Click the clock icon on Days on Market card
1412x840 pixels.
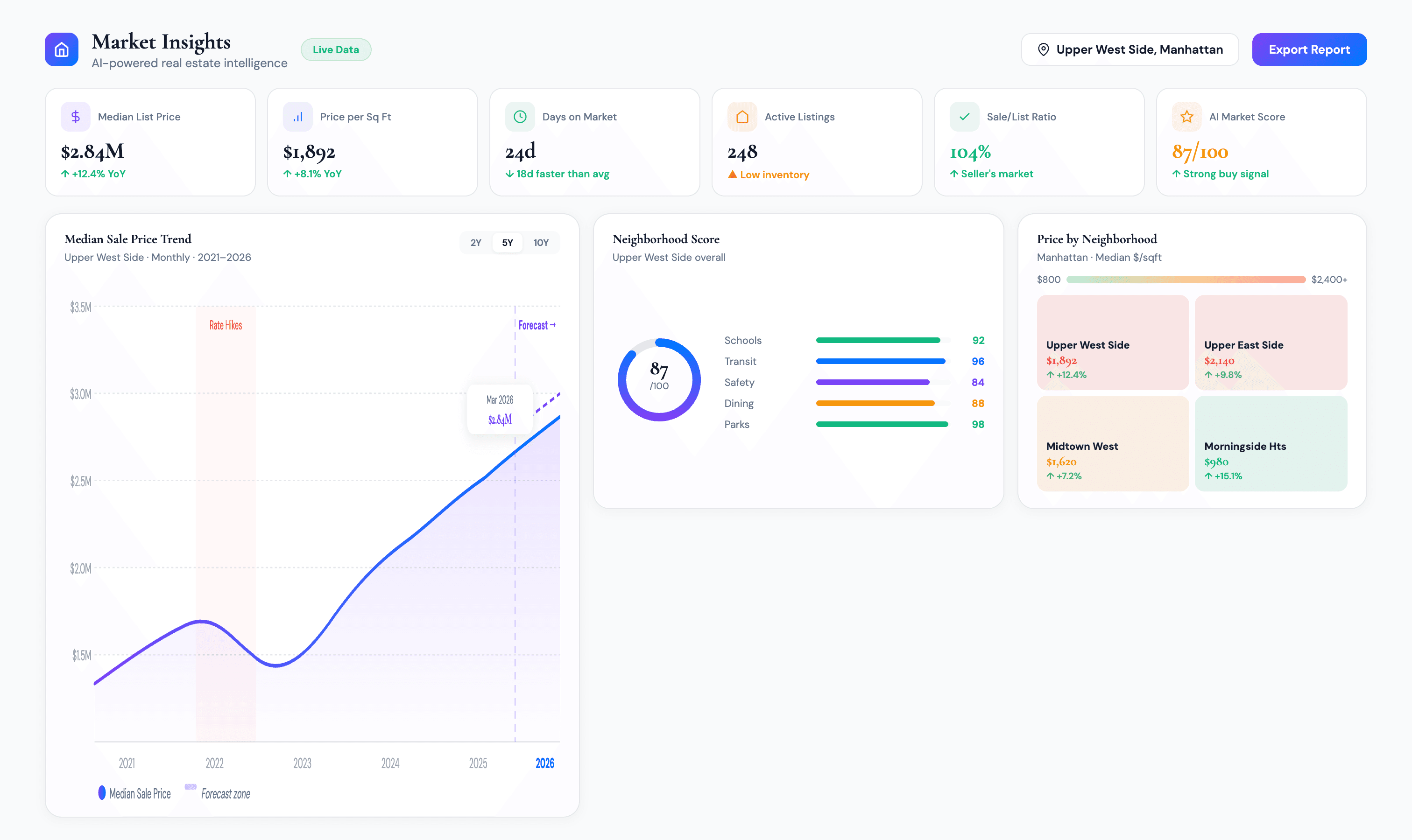pos(519,116)
